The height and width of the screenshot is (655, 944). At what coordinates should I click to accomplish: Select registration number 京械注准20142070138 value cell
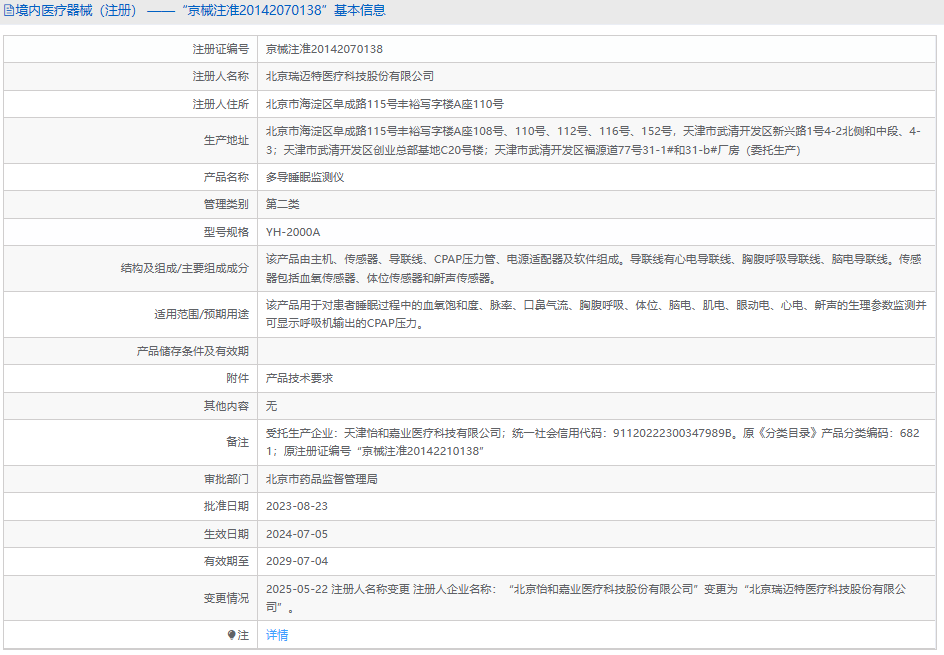pos(324,49)
